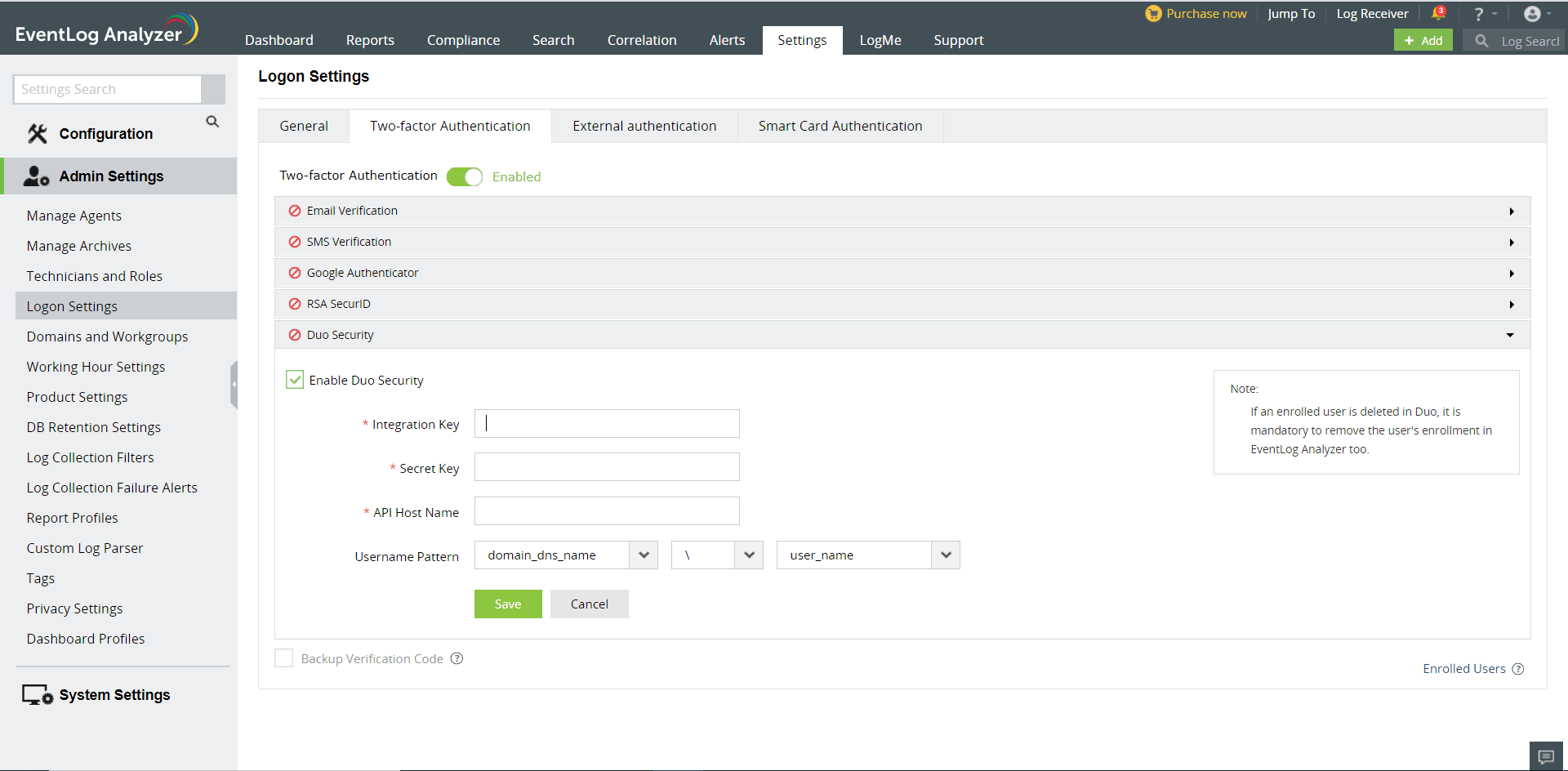Focus the API Host Name field
Screen dimensions: 1568x771
tap(607, 511)
